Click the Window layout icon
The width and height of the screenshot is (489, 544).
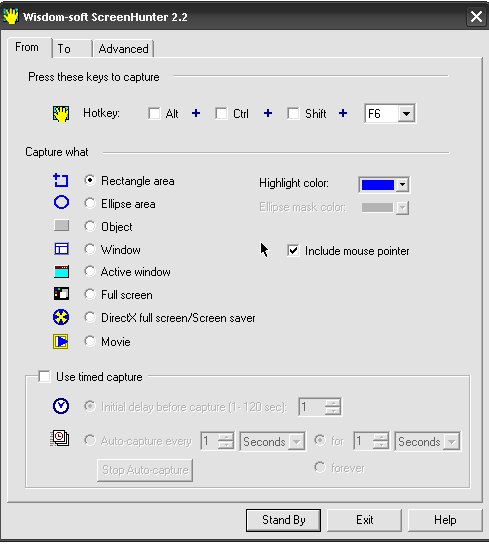pyautogui.click(x=61, y=249)
